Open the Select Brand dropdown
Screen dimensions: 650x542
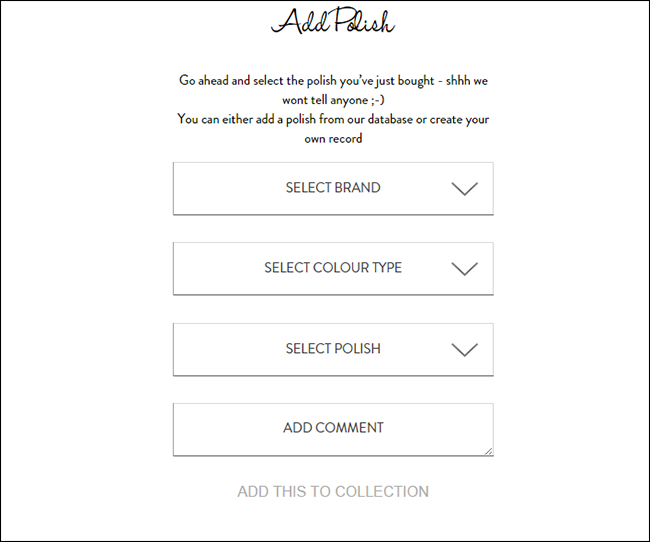click(333, 188)
